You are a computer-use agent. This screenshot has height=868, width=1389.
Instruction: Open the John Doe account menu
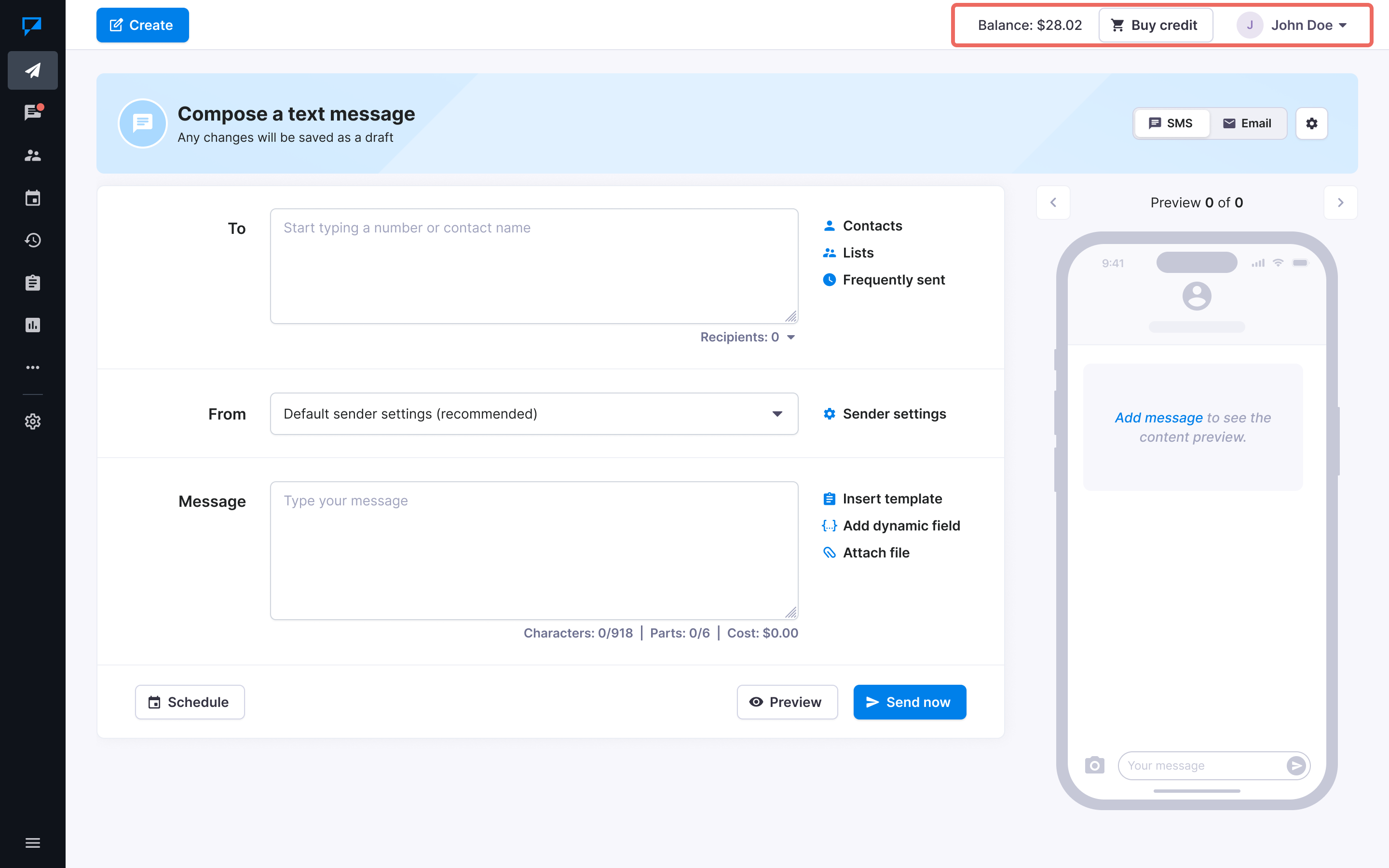coord(1292,25)
